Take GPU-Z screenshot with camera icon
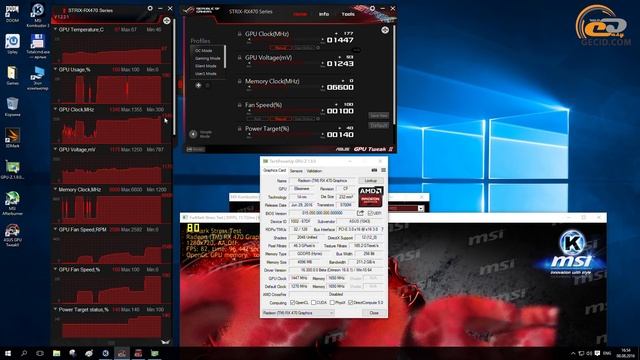640x360 pixels. (x=374, y=170)
